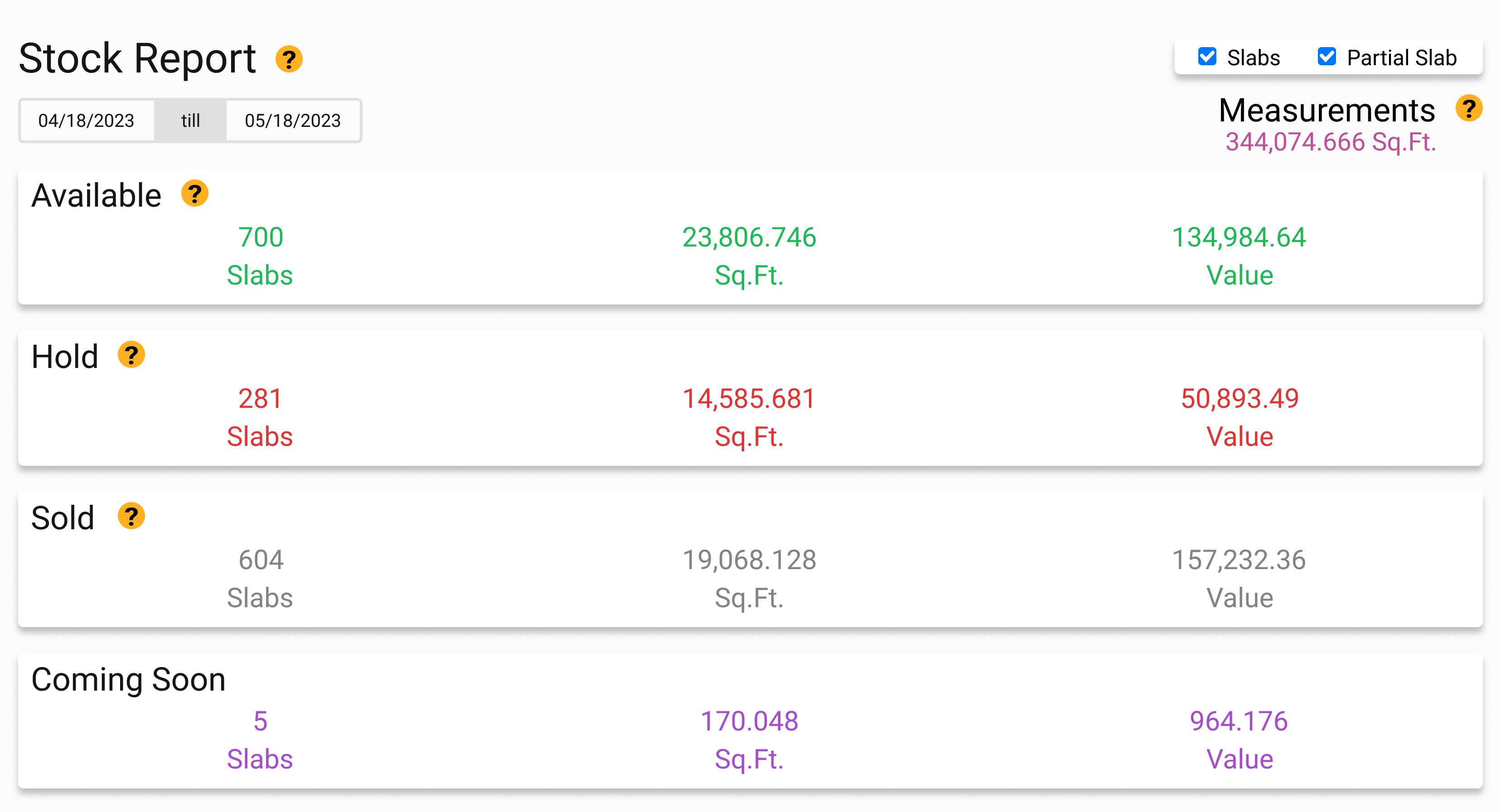The height and width of the screenshot is (812, 1501).
Task: Click the help icon next to Hold
Action: tap(131, 355)
